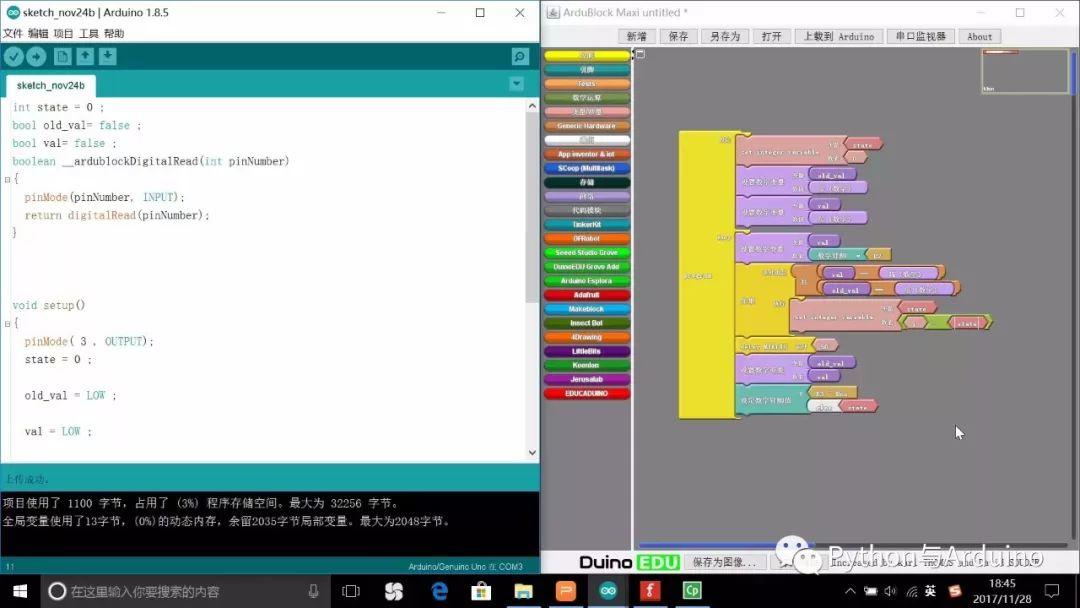Open the purple LittleBits drawer
The image size is (1080, 608).
point(587,351)
